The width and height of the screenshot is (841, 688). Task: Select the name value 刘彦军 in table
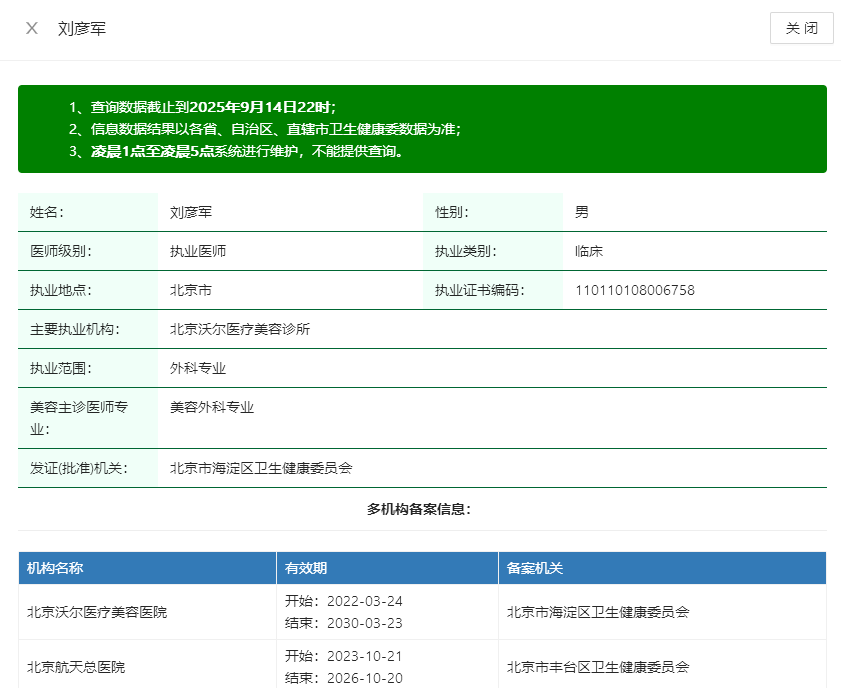191,212
